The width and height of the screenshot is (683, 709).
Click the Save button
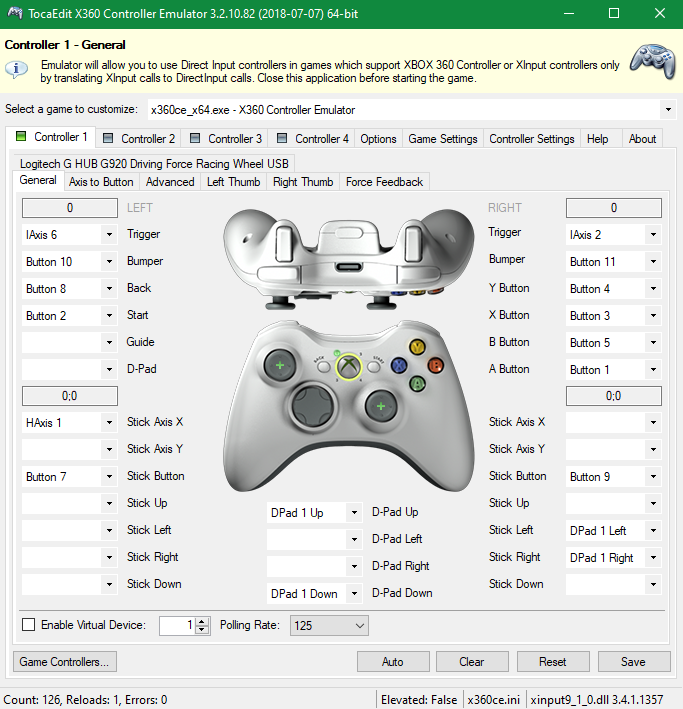pos(634,662)
